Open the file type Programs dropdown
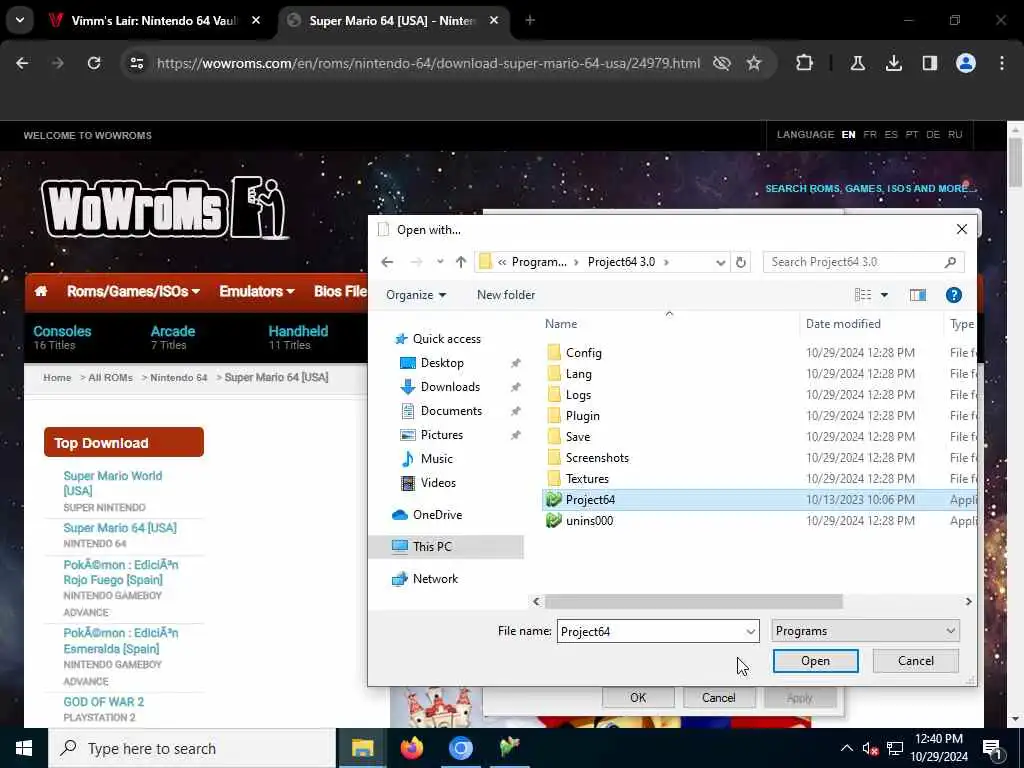This screenshot has width=1024, height=768. (865, 631)
